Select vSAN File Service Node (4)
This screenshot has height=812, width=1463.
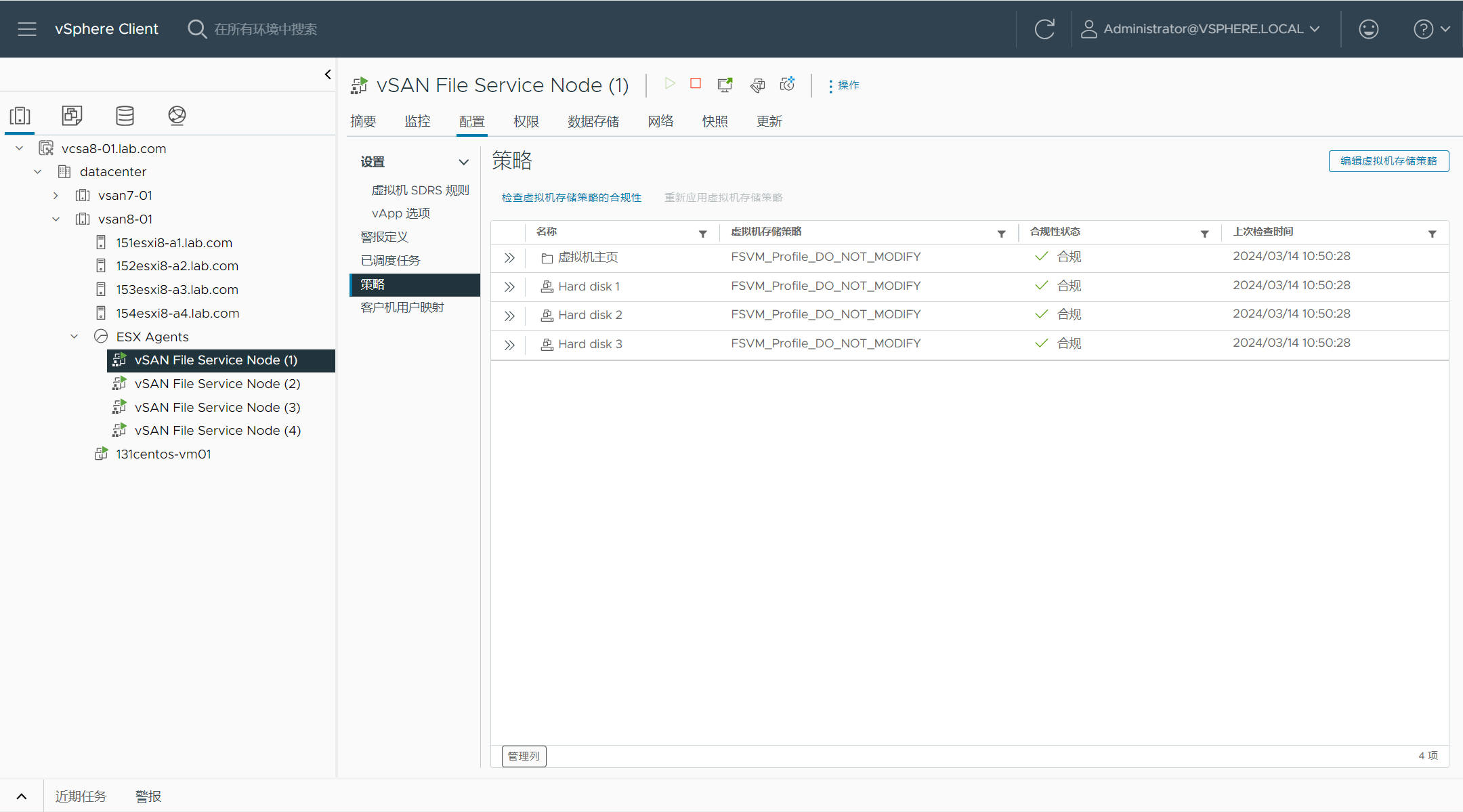[217, 431]
